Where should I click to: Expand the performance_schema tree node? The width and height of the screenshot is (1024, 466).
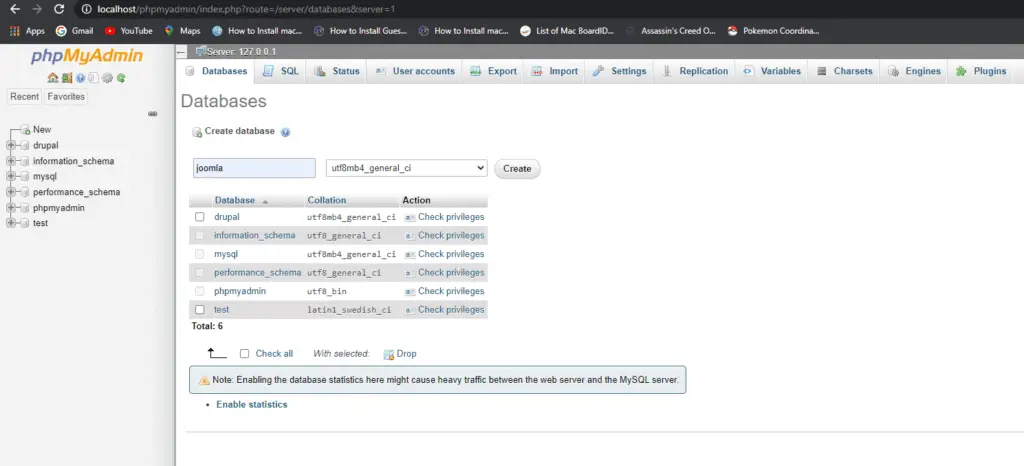pyautogui.click(x=10, y=193)
